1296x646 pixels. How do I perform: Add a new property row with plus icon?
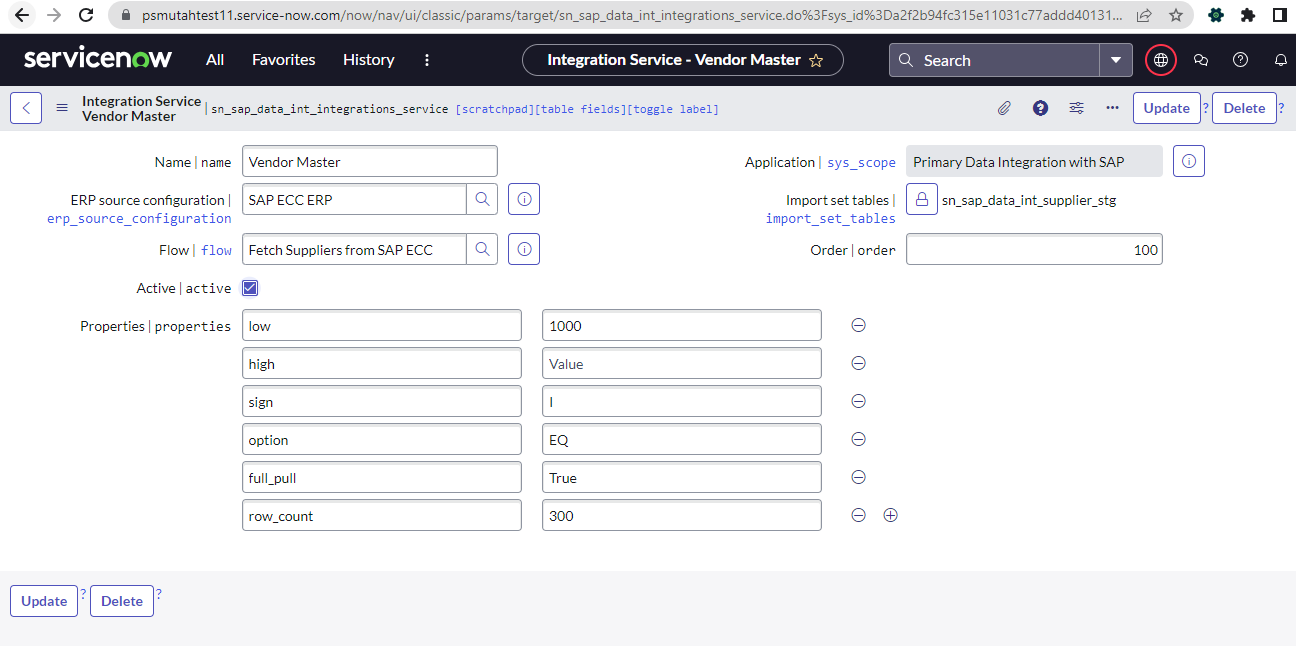coord(891,515)
